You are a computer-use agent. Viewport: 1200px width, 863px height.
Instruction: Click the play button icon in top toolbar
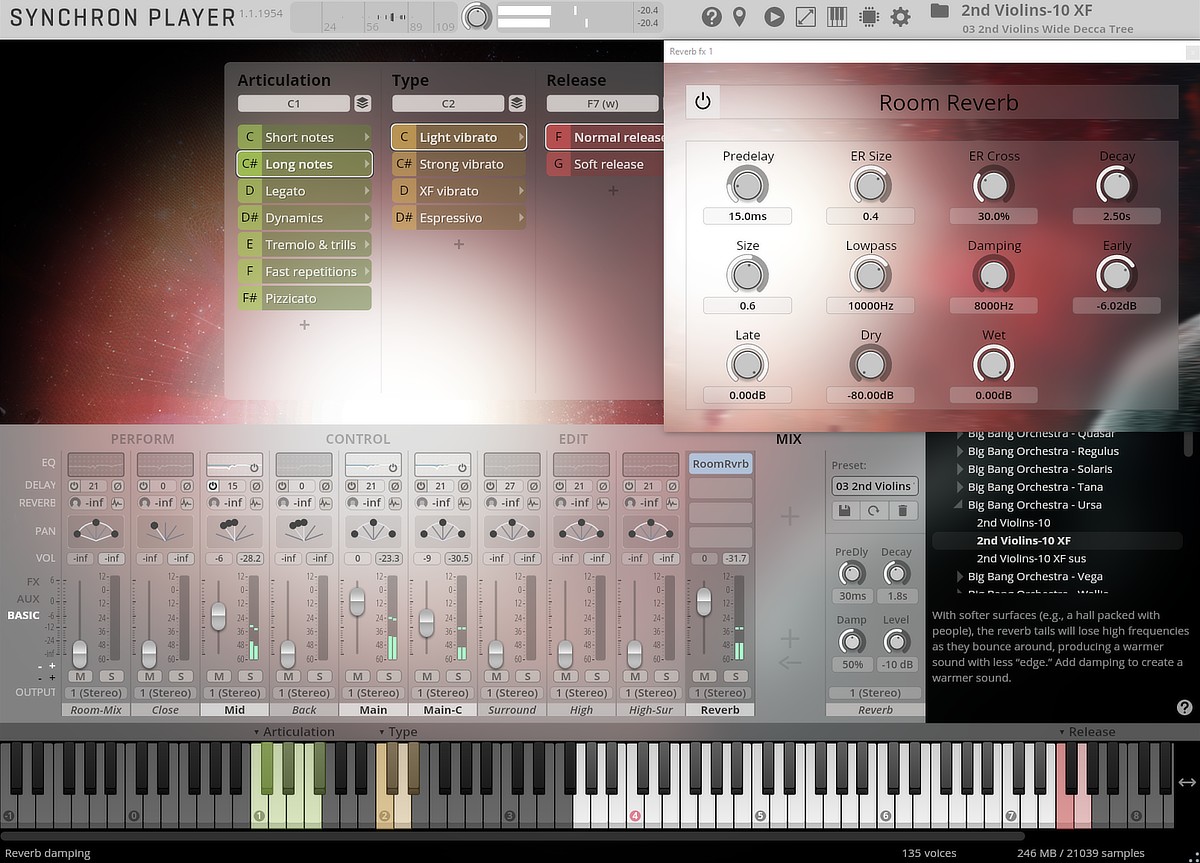[x=774, y=16]
